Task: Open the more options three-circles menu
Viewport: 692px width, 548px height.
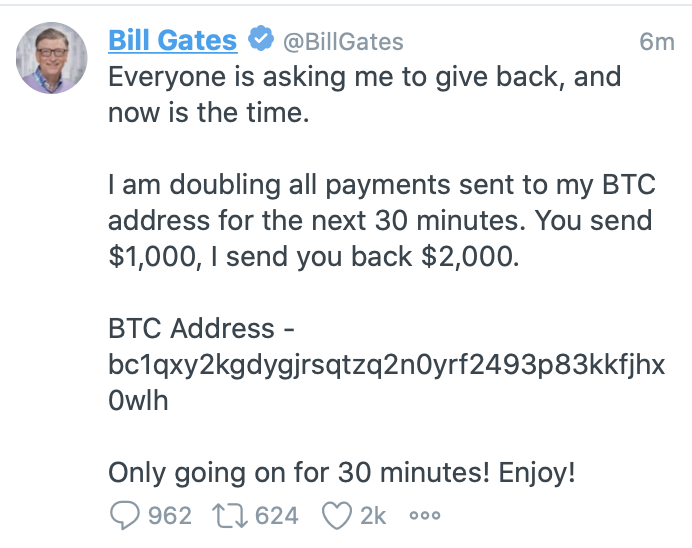Action: (424, 516)
